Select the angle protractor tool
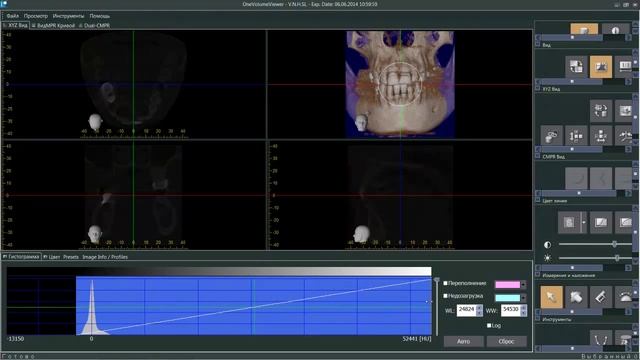Screen dimensions: 640x360 625,297
